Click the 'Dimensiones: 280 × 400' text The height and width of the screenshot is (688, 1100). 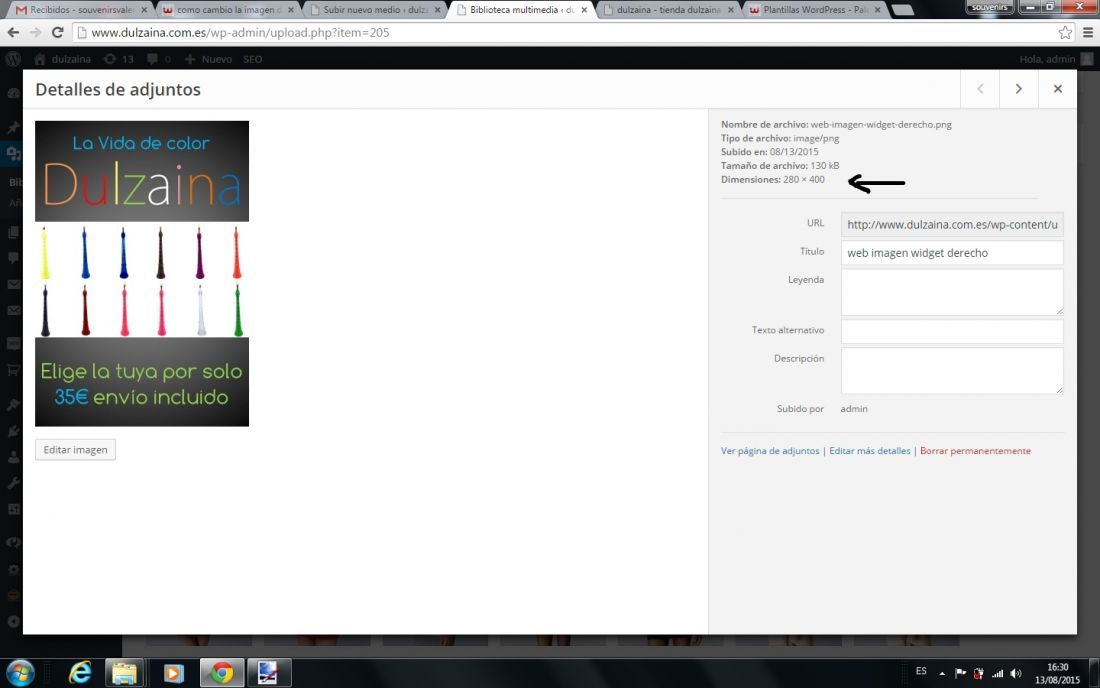pos(772,180)
